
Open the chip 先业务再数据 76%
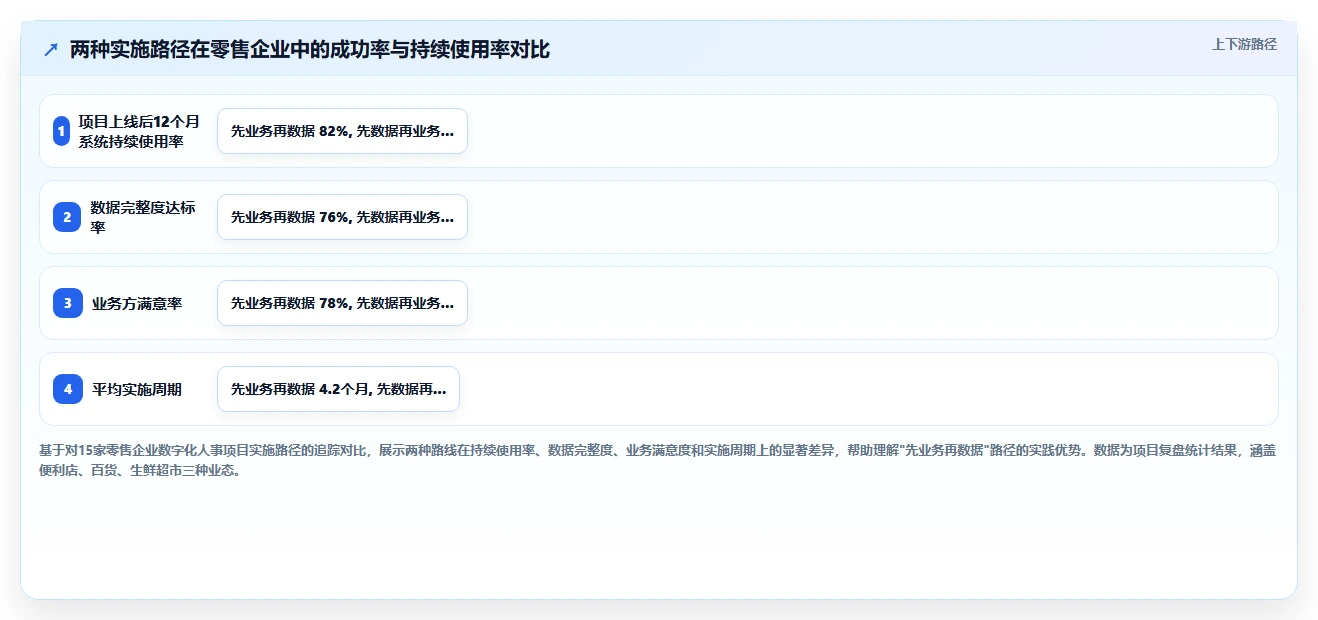pyautogui.click(x=342, y=217)
